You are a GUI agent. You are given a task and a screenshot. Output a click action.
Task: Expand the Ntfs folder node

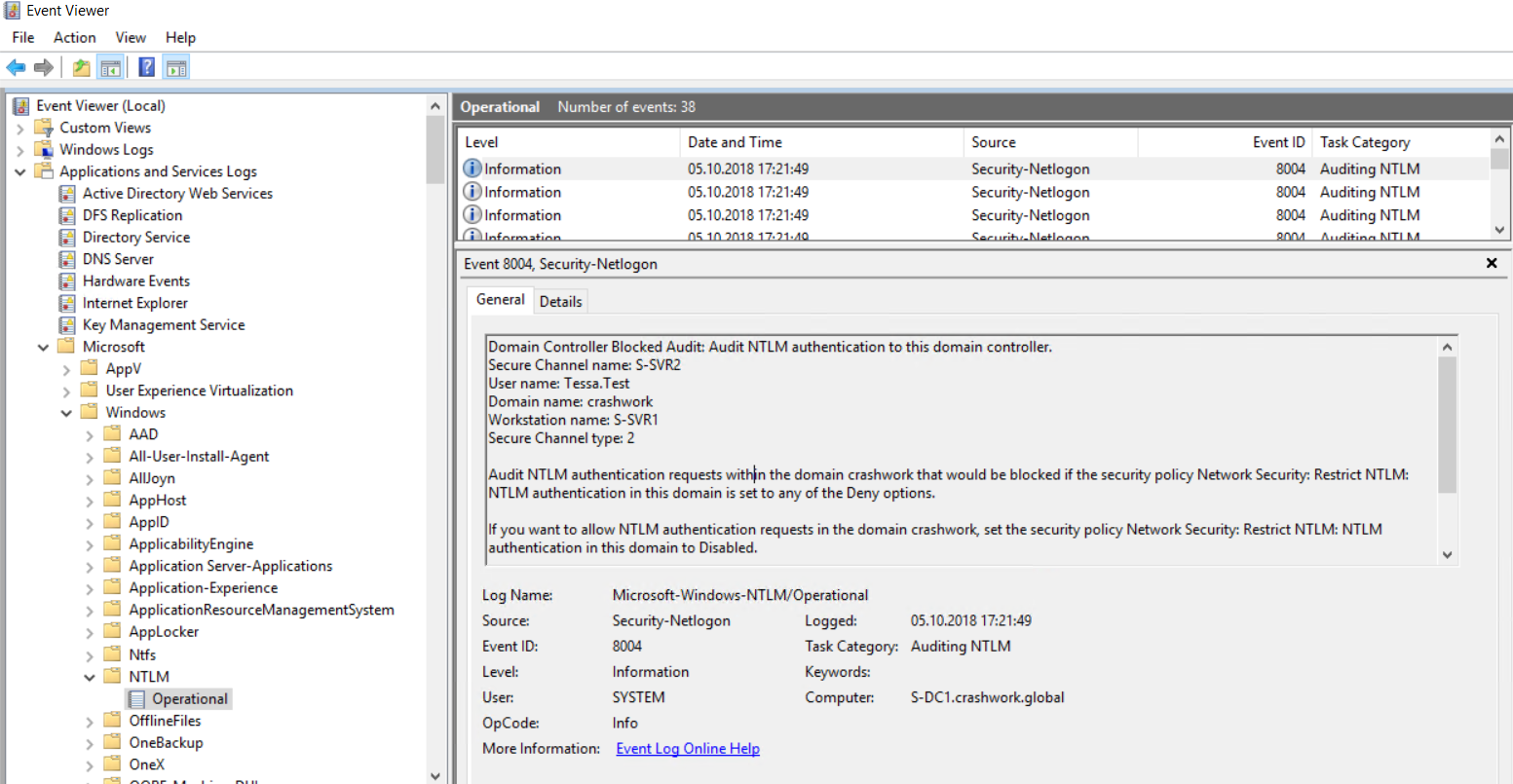pos(91,655)
